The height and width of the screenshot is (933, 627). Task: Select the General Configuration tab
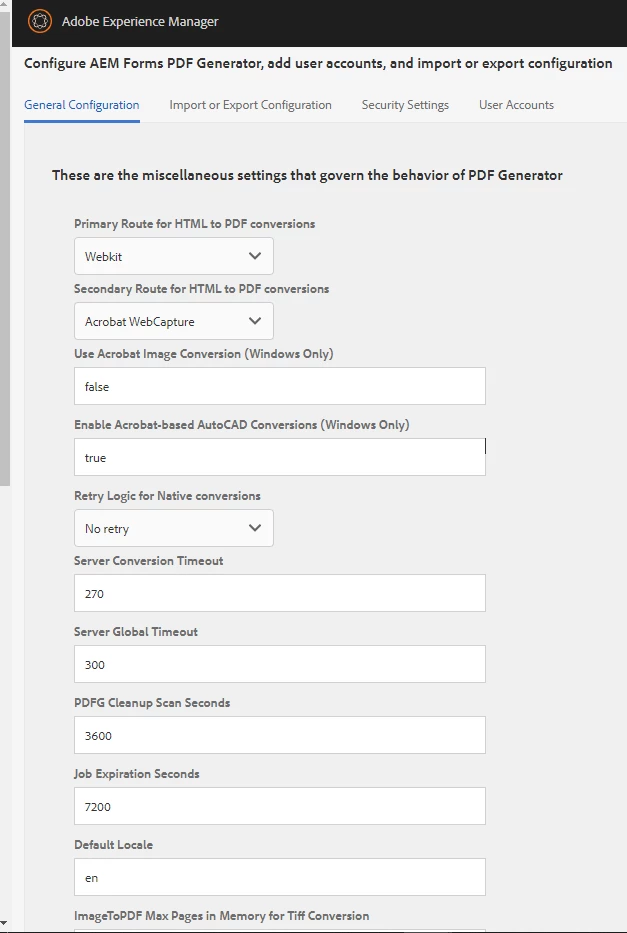pyautogui.click(x=82, y=105)
